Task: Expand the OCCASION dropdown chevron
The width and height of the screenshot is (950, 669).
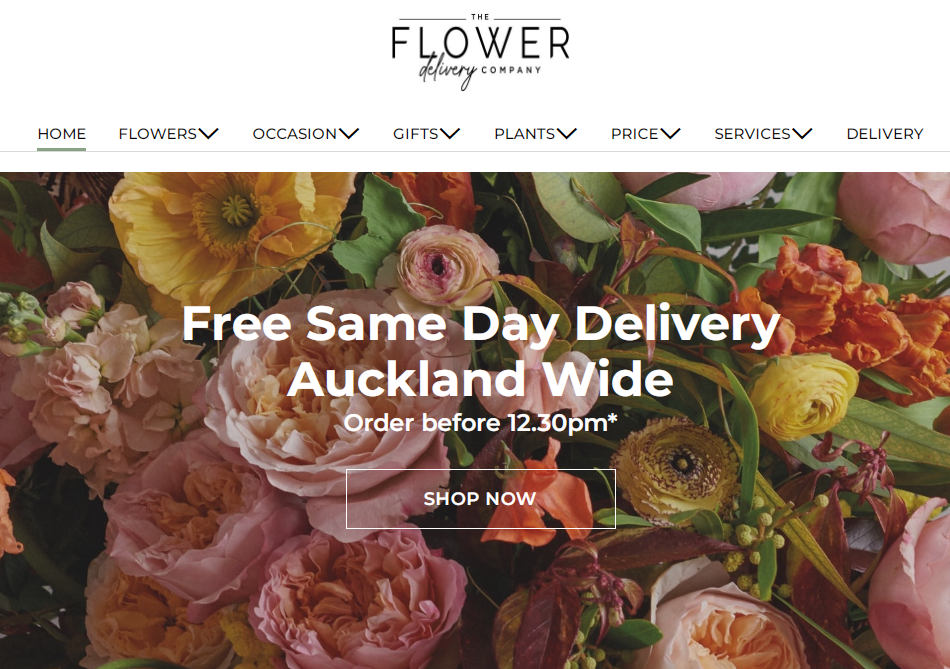Action: coord(349,134)
